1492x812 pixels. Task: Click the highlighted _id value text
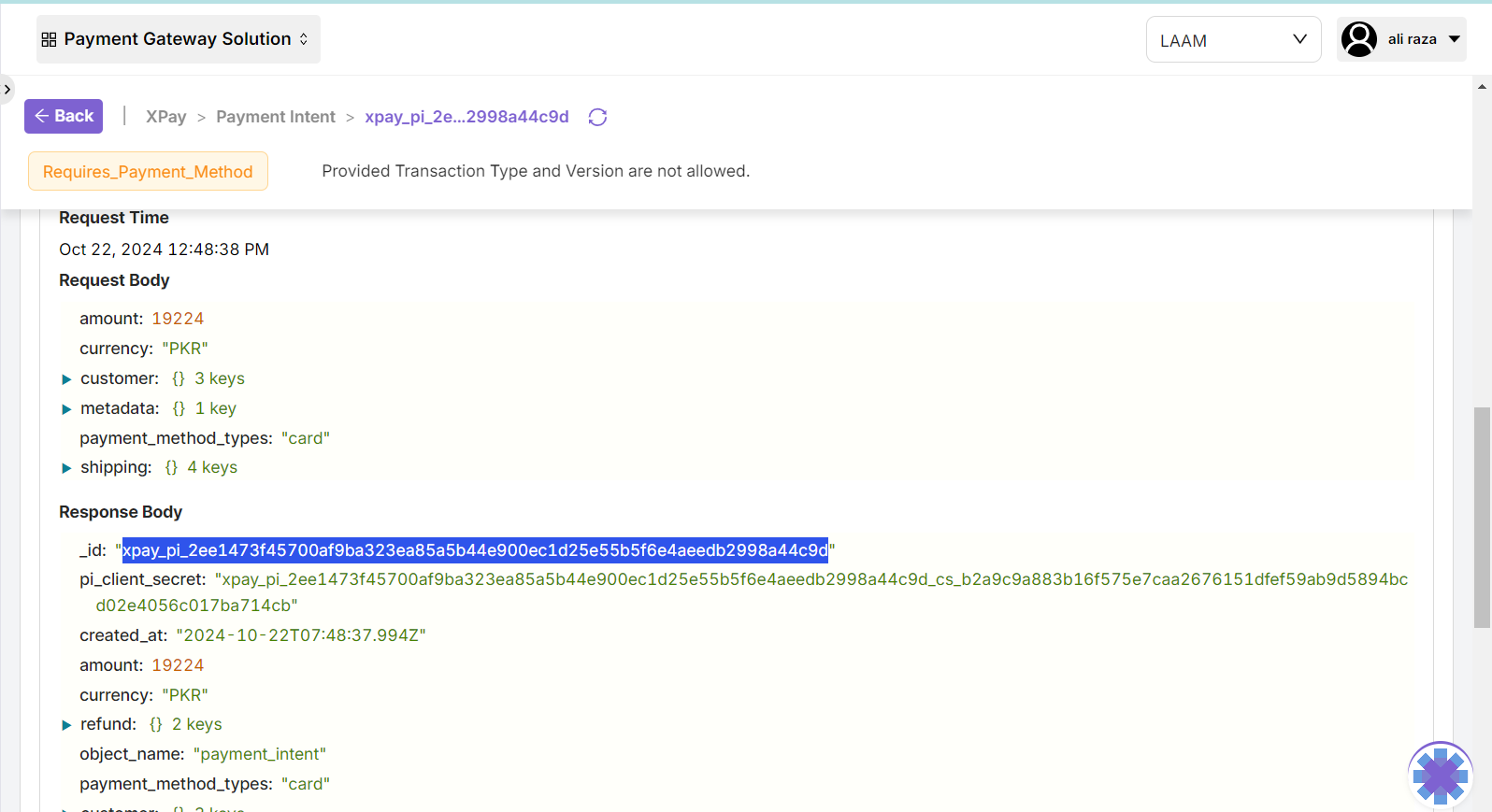click(475, 550)
